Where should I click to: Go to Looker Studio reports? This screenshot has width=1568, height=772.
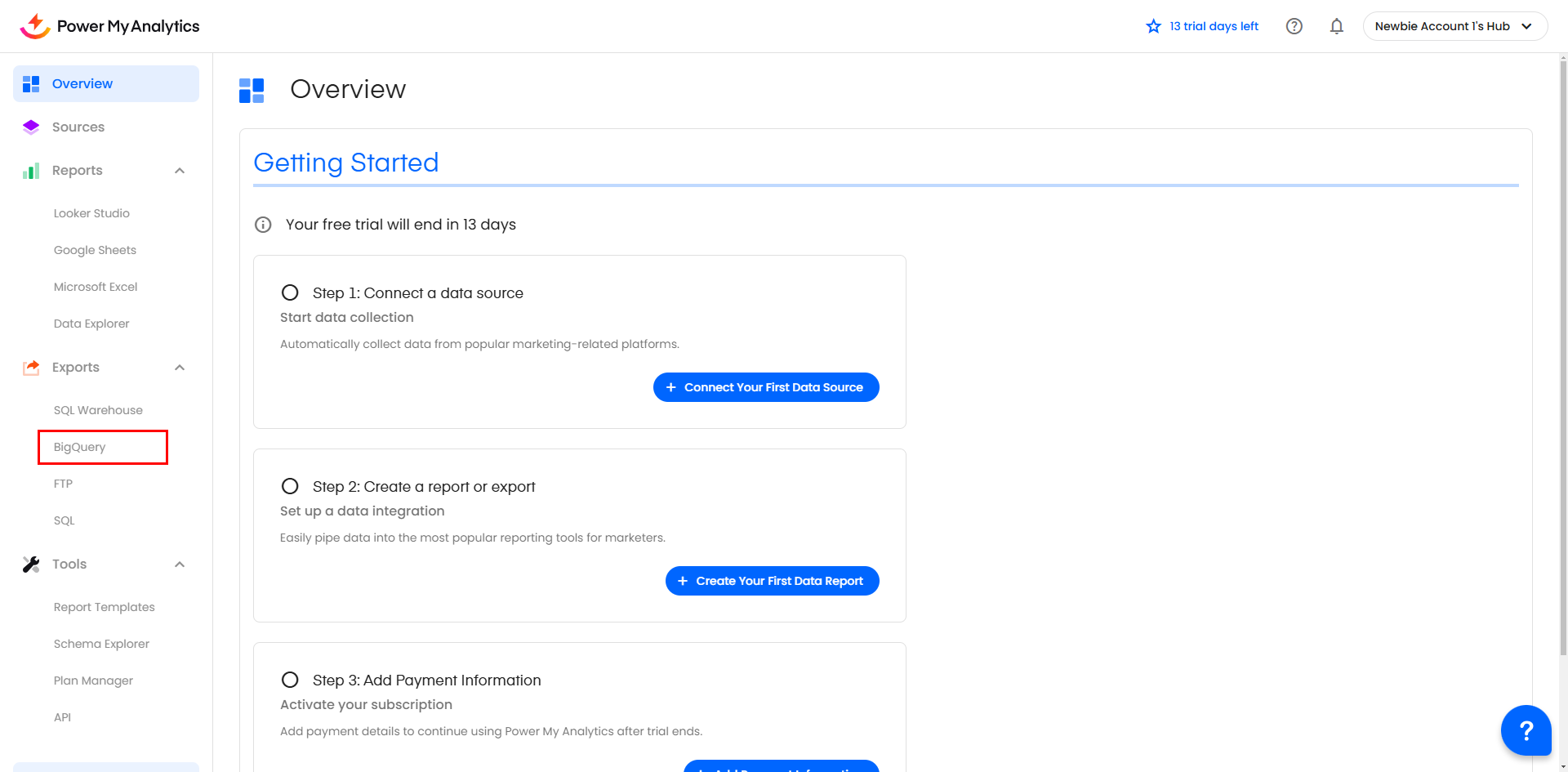[91, 213]
